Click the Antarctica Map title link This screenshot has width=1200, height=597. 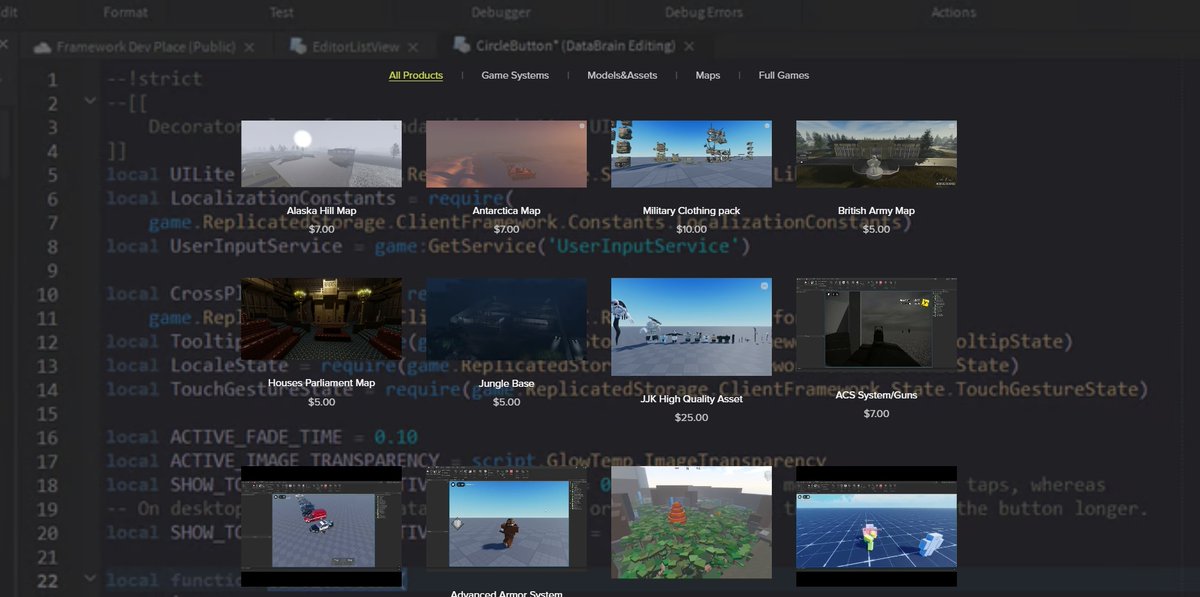click(506, 211)
